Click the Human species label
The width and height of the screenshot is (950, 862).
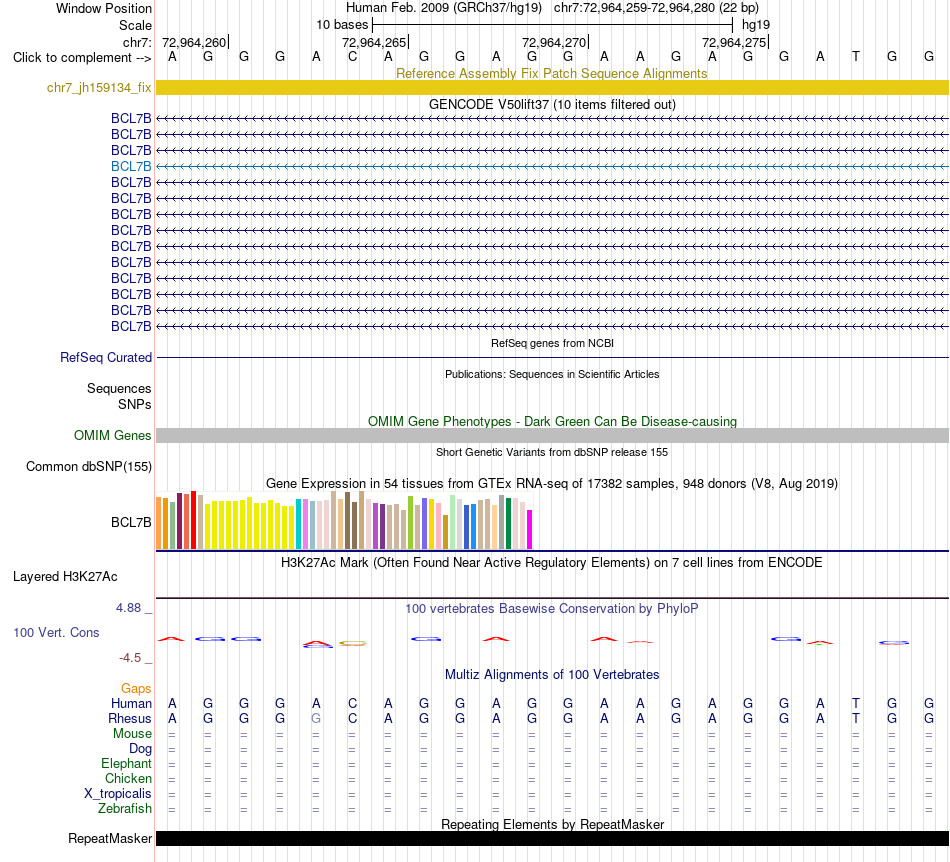click(131, 703)
